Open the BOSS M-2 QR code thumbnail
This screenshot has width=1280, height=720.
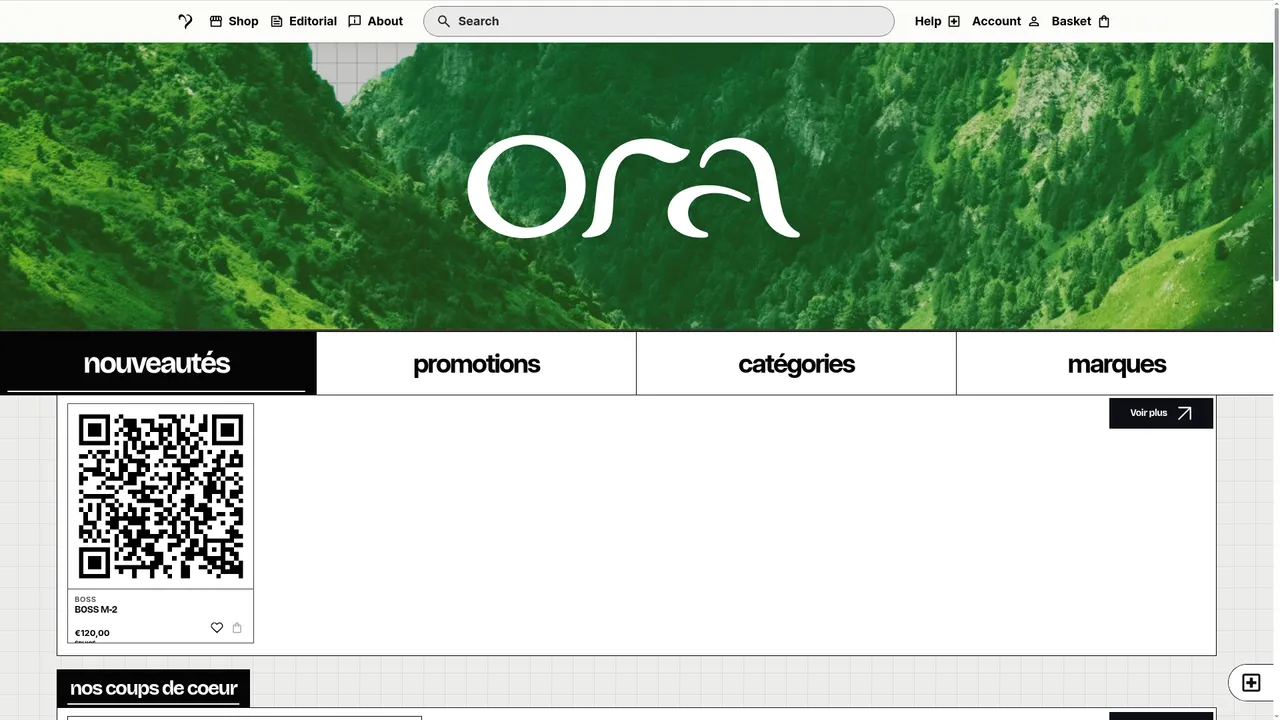tap(161, 496)
